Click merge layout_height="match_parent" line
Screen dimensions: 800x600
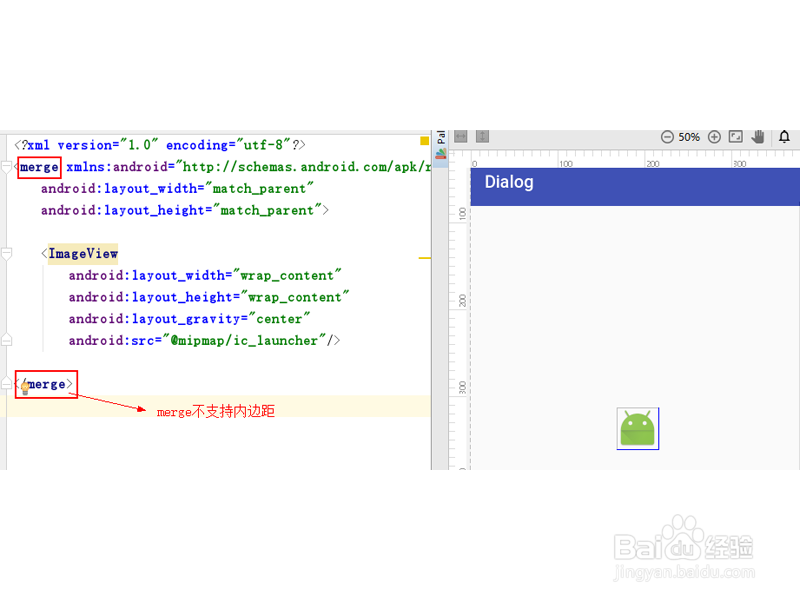click(185, 210)
